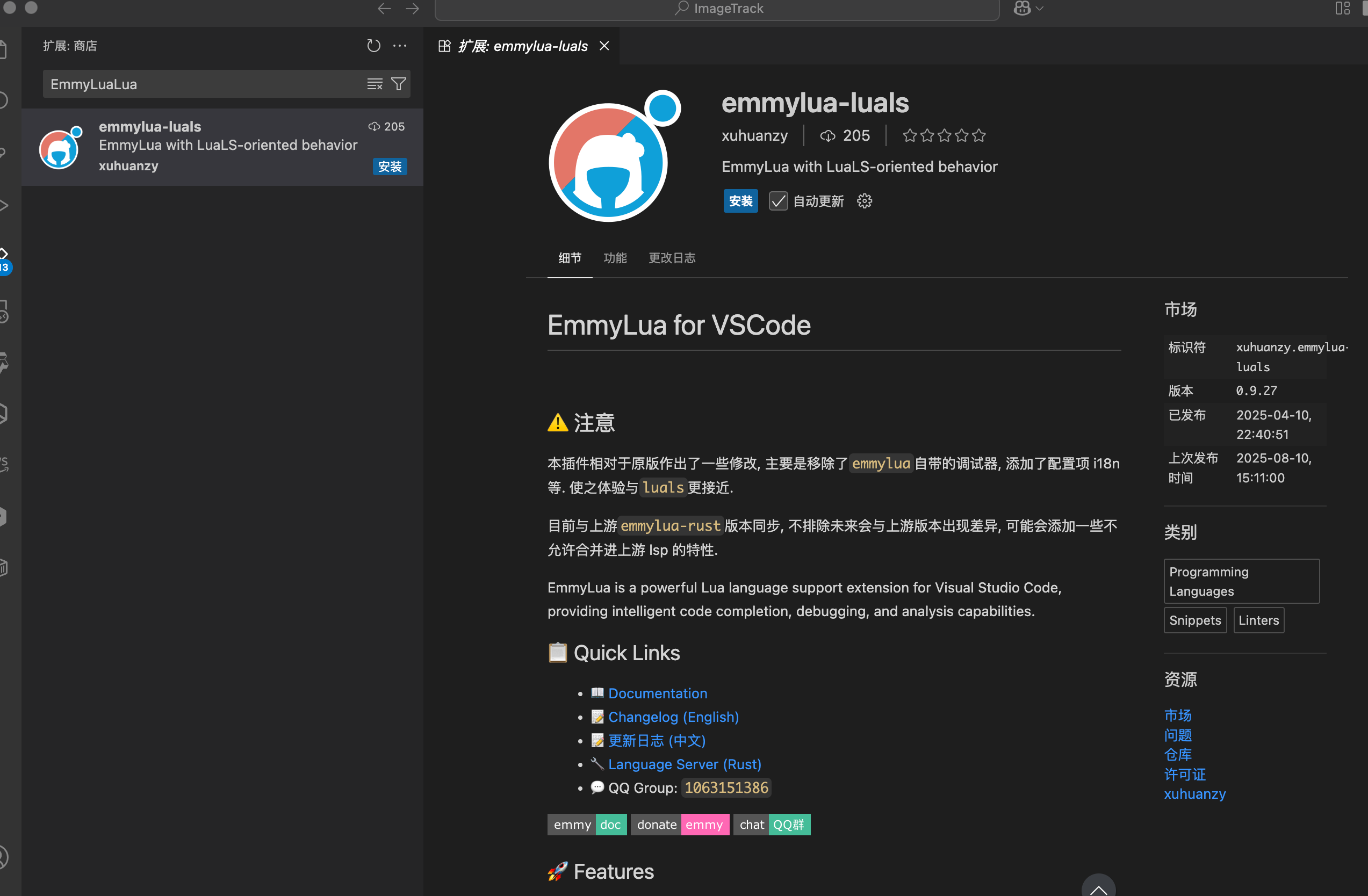Click the EmmyLuaLua search input field
The width and height of the screenshot is (1368, 896).
(x=201, y=84)
